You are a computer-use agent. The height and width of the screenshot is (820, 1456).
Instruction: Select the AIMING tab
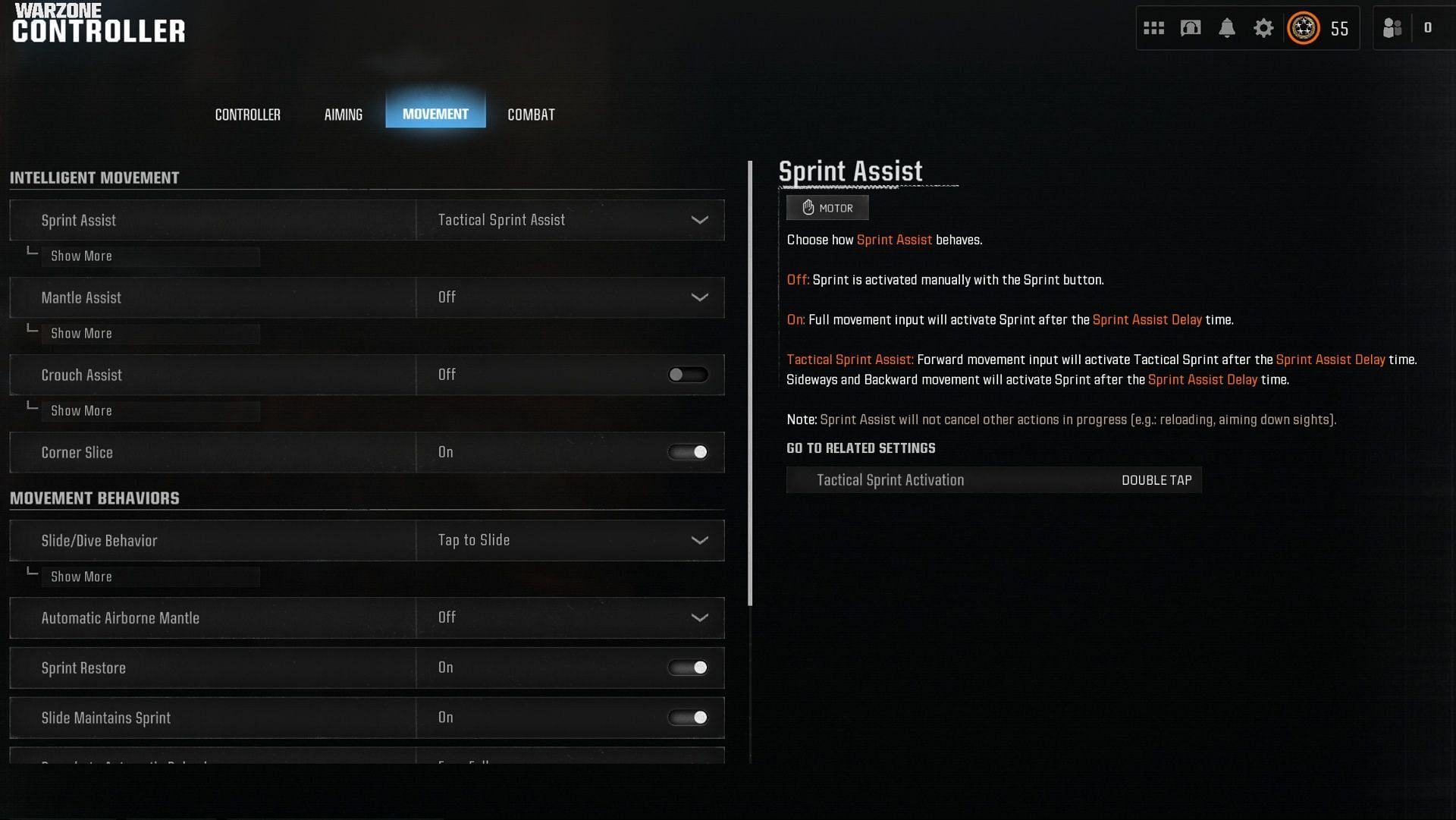343,113
